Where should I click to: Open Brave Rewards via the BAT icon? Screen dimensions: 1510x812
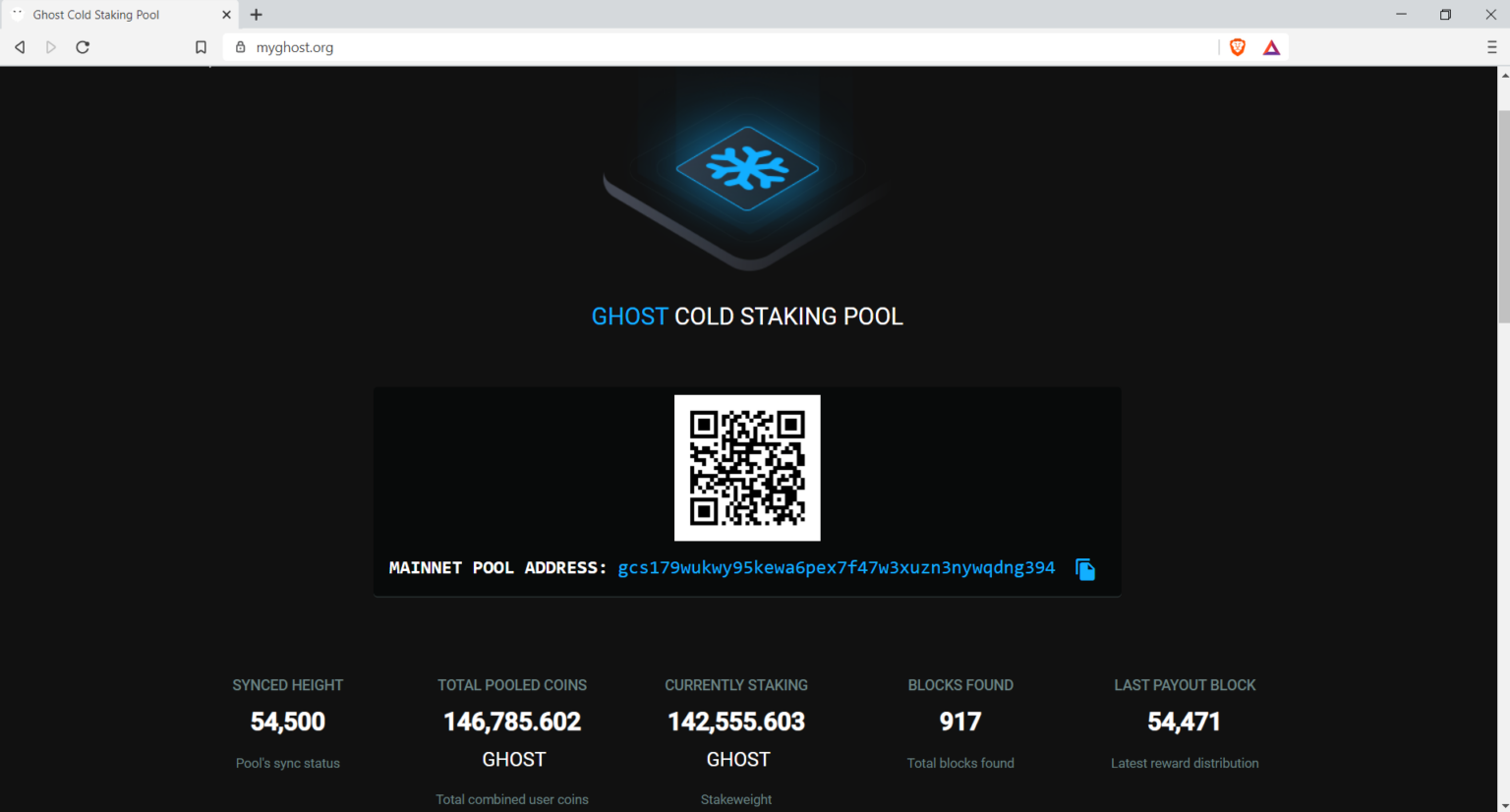[1271, 46]
